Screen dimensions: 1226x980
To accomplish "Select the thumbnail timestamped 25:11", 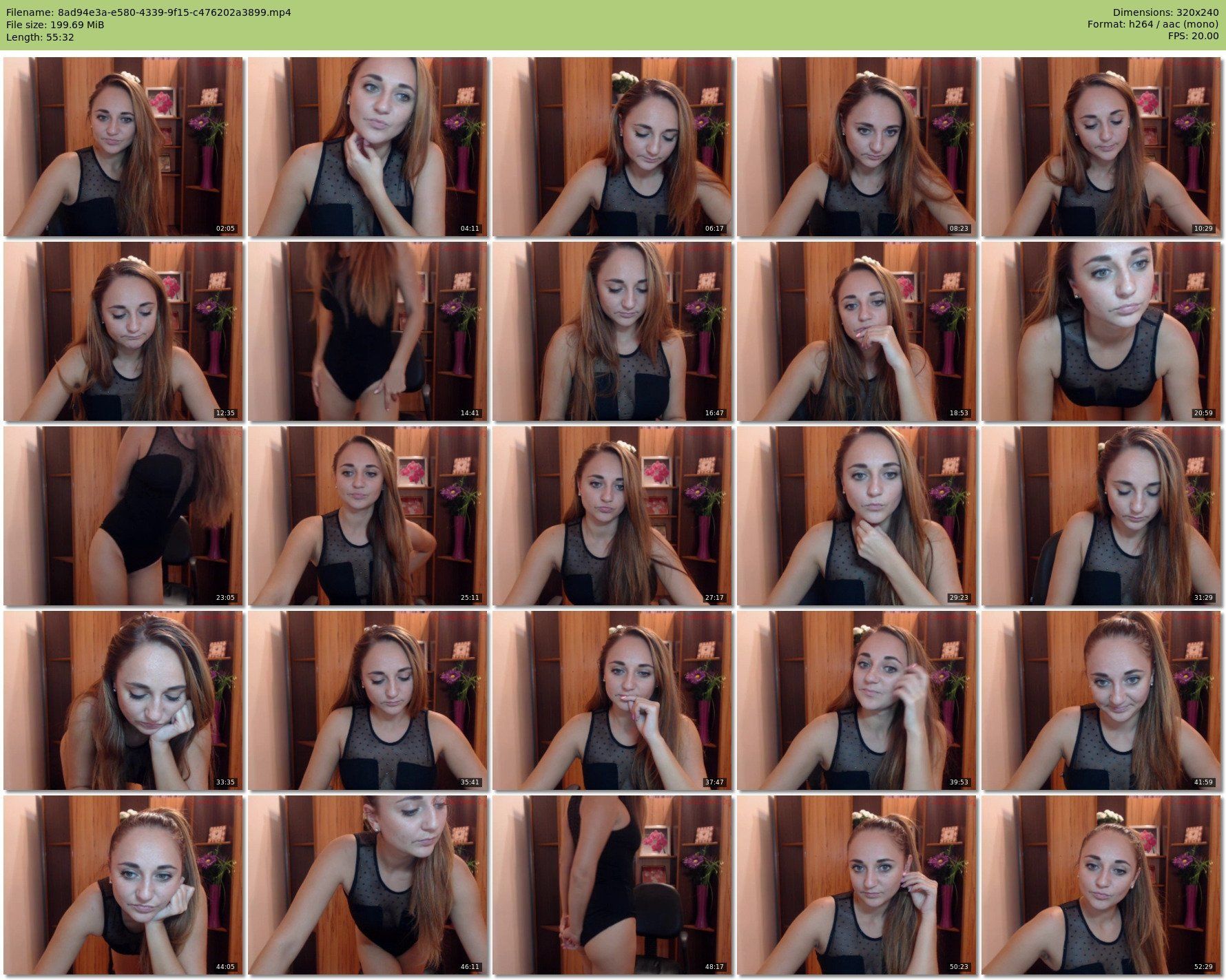I will pos(367,516).
